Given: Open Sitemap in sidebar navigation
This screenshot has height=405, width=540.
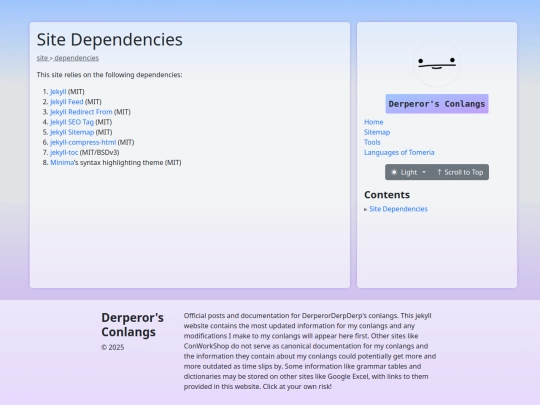Looking at the screenshot, I should pyautogui.click(x=377, y=132).
